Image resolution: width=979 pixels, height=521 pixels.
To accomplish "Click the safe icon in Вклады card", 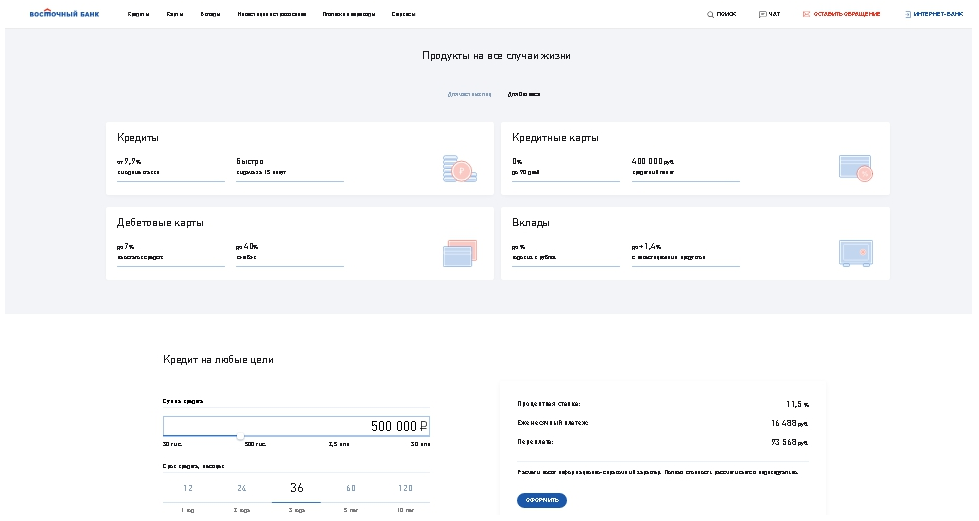I will pos(855,254).
